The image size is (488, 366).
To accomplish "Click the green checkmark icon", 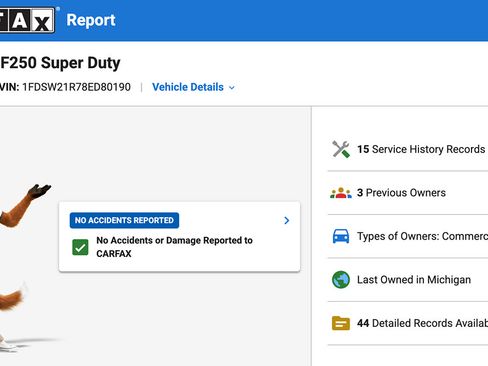I will pyautogui.click(x=80, y=247).
